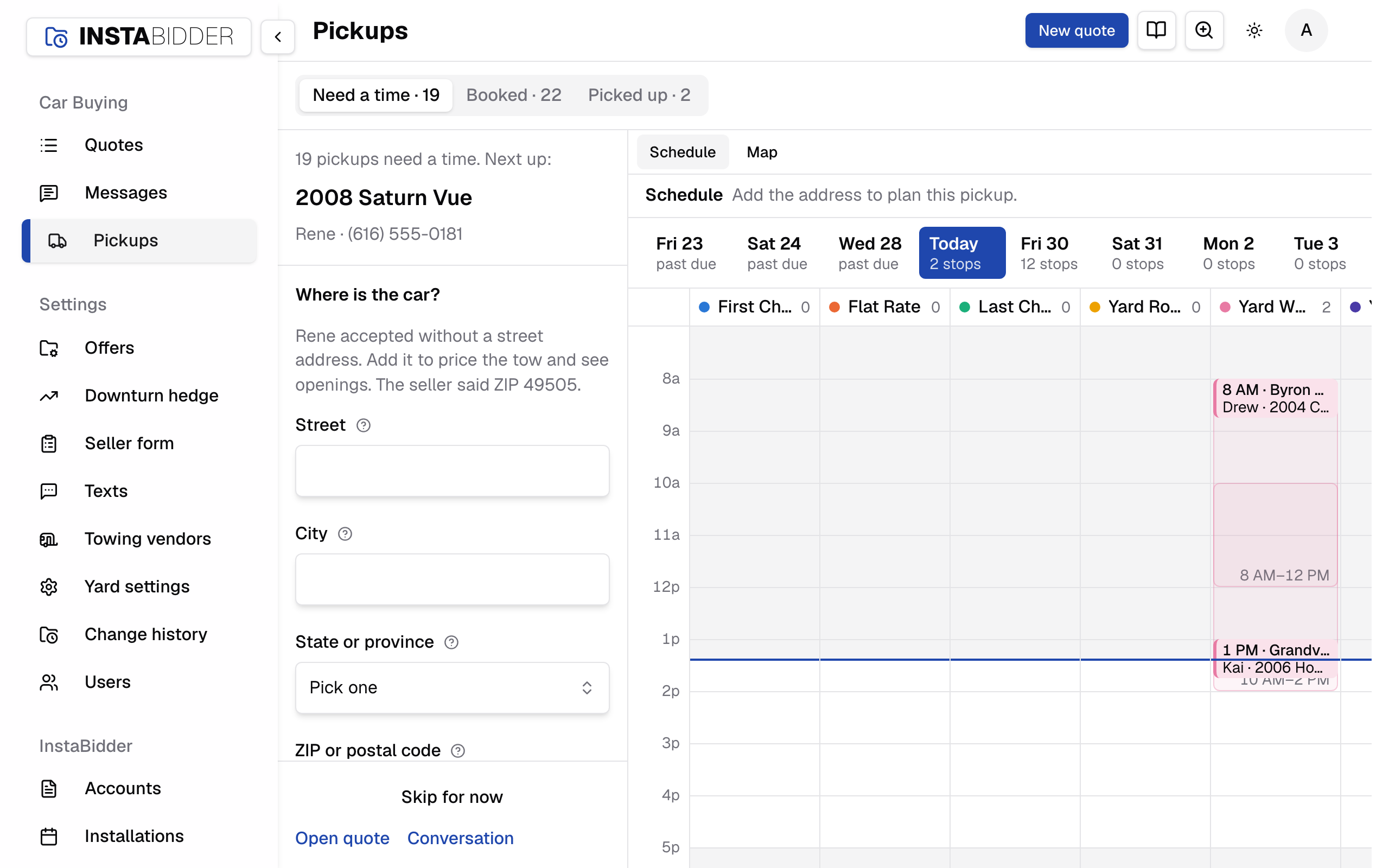The width and height of the screenshot is (1389, 868).
Task: Click the City help question icon
Action: 345,534
